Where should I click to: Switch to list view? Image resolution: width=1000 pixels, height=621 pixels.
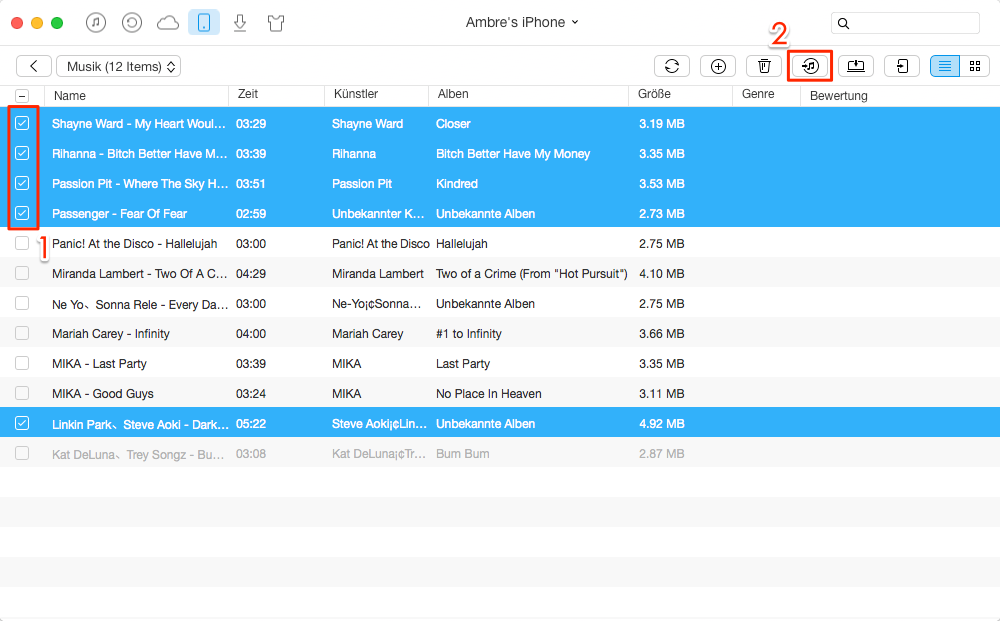click(945, 66)
